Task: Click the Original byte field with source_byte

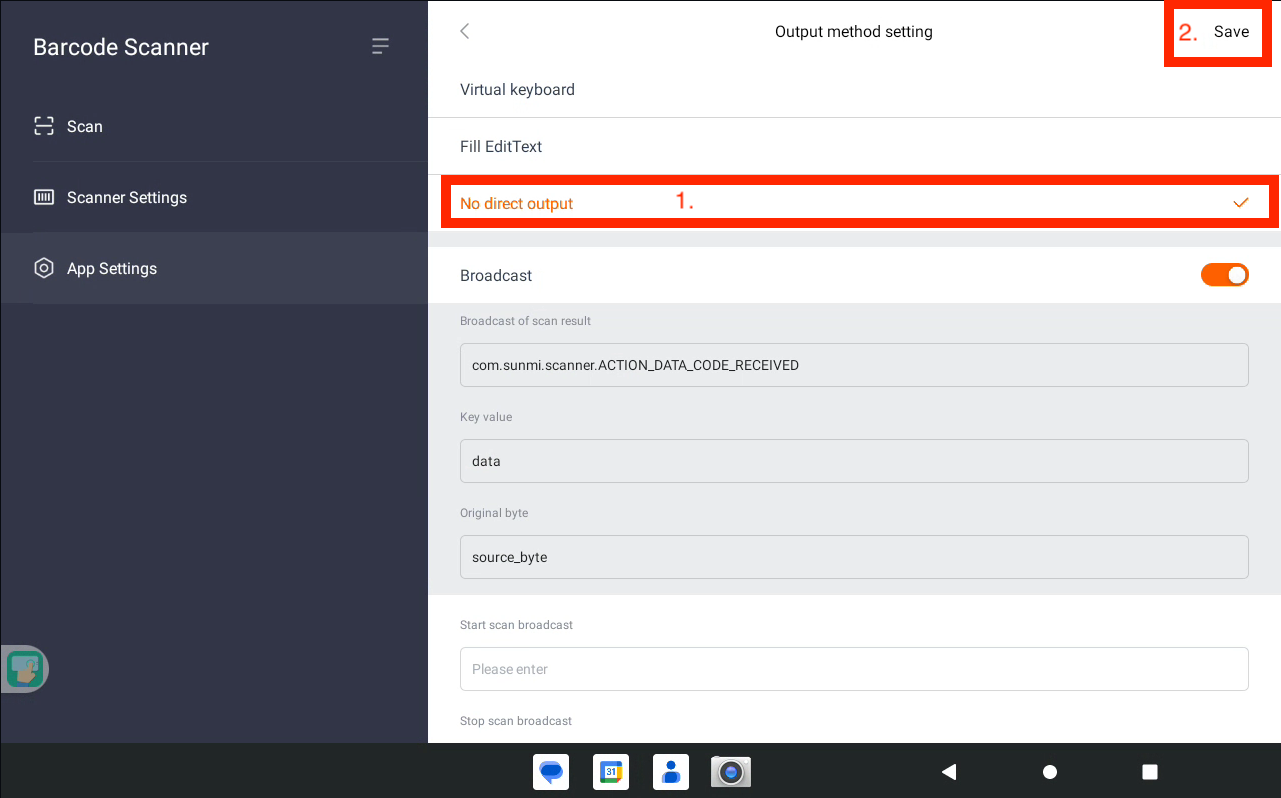Action: click(x=854, y=557)
